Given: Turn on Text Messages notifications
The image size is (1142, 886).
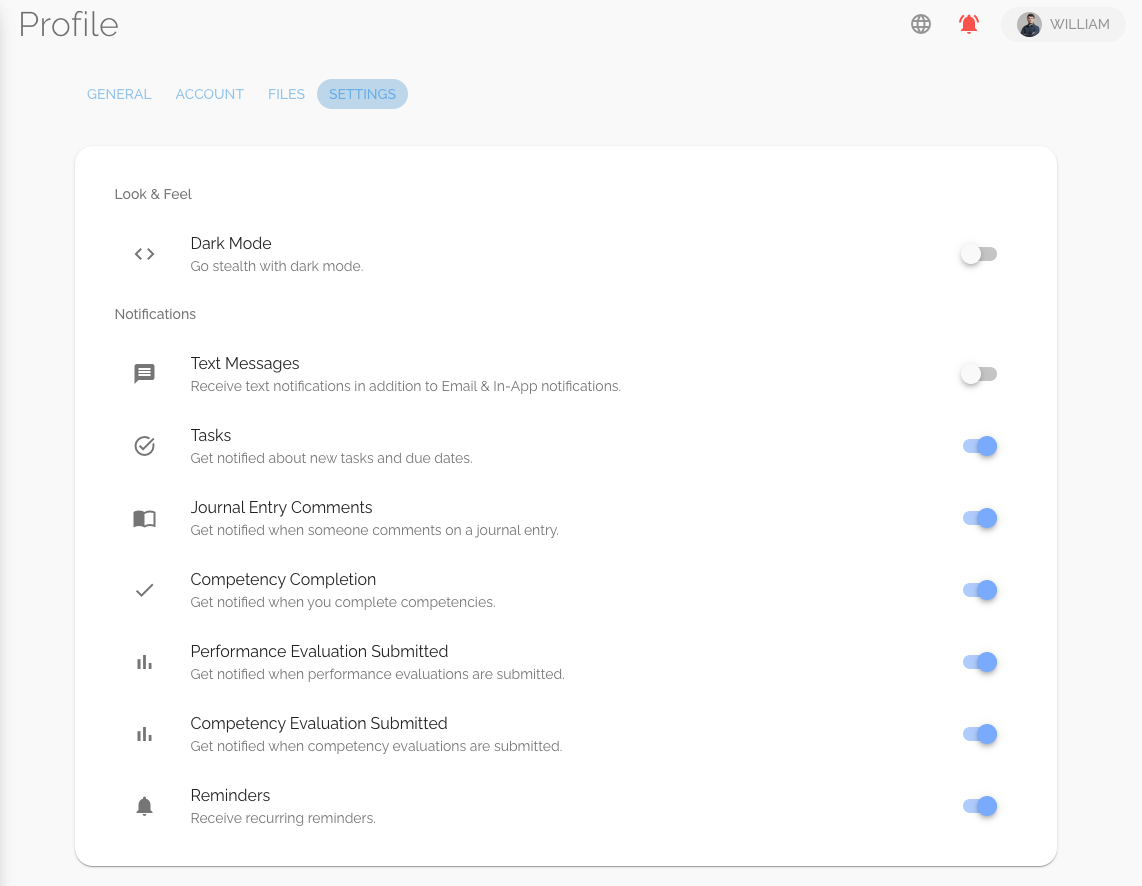Looking at the screenshot, I should click(978, 373).
